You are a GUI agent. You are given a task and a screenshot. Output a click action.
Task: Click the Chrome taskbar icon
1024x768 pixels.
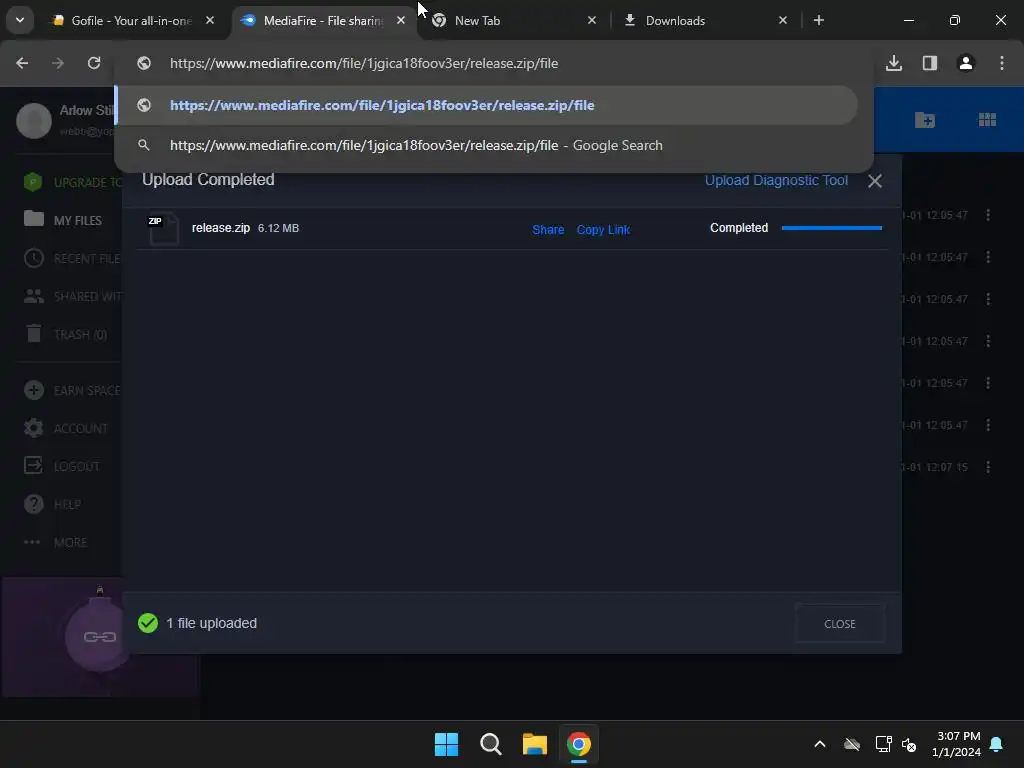pyautogui.click(x=579, y=744)
